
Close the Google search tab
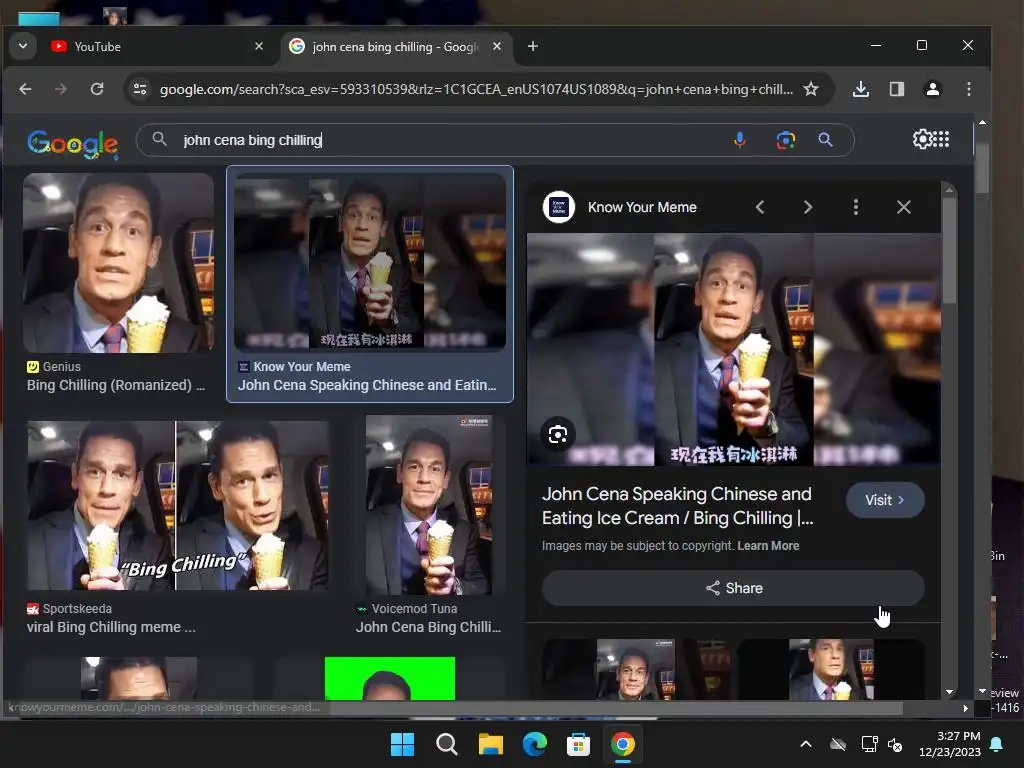(x=497, y=46)
